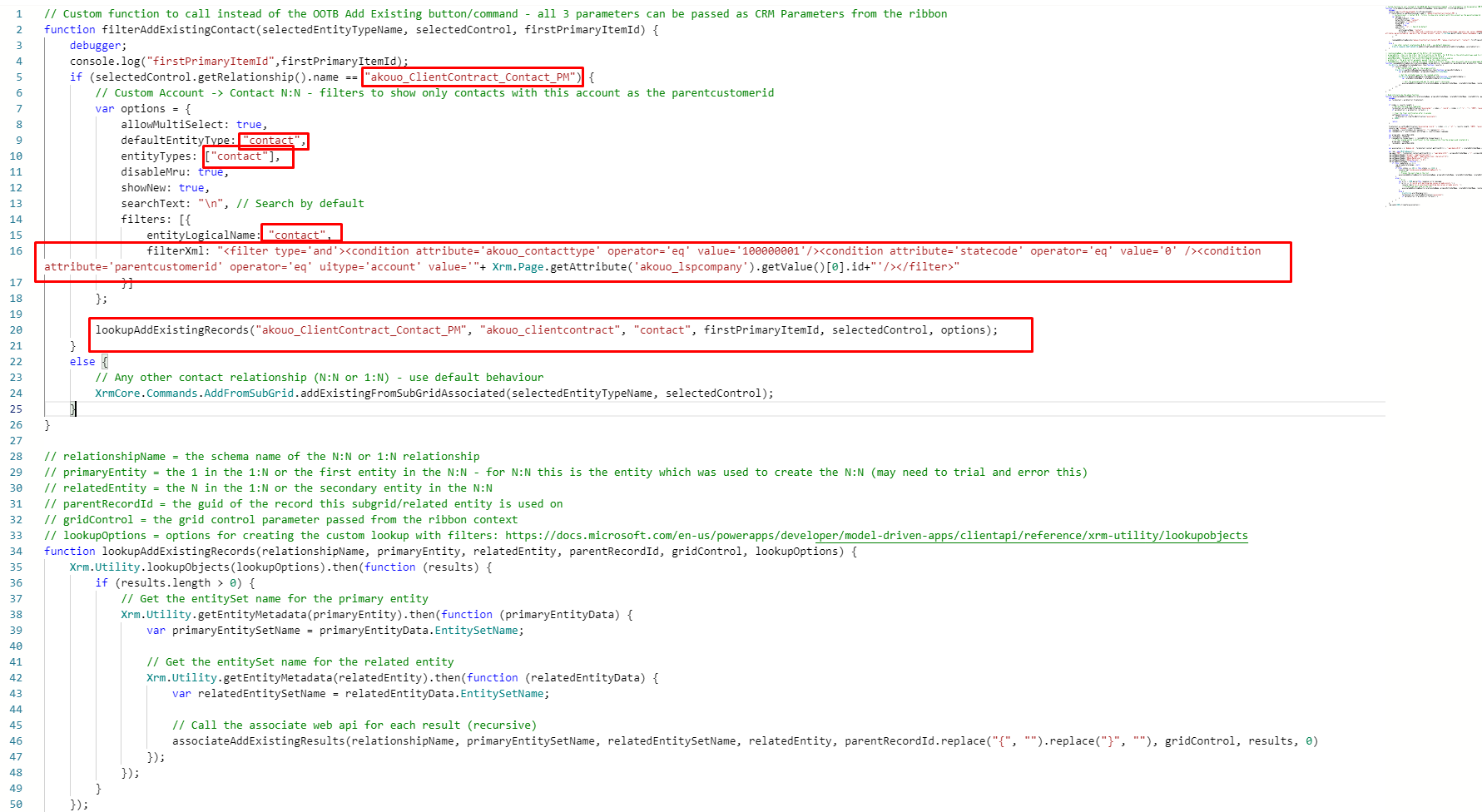Select the word debugger on line 3

tap(94, 45)
